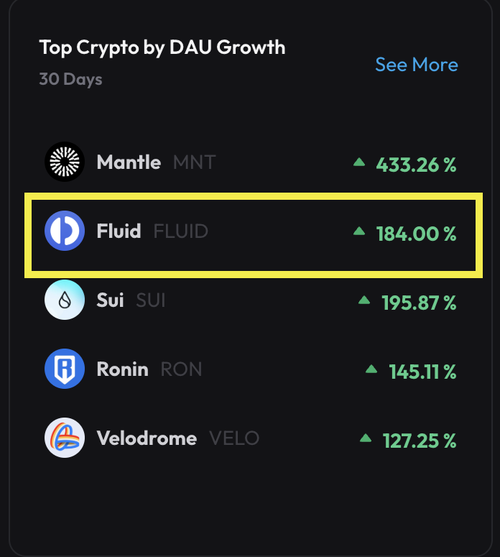Click the Top Crypto by DAU Growth heading
This screenshot has width=500, height=557.
pyautogui.click(x=162, y=48)
